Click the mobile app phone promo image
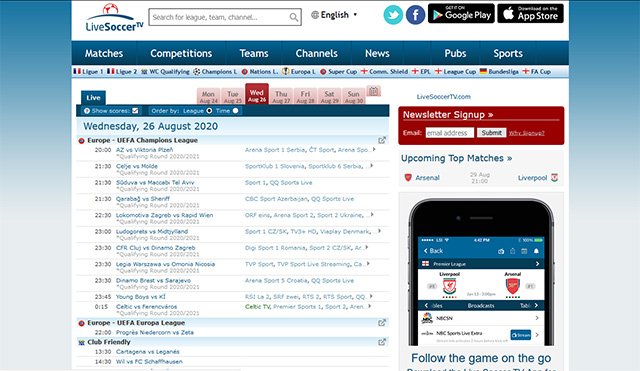 [481, 272]
